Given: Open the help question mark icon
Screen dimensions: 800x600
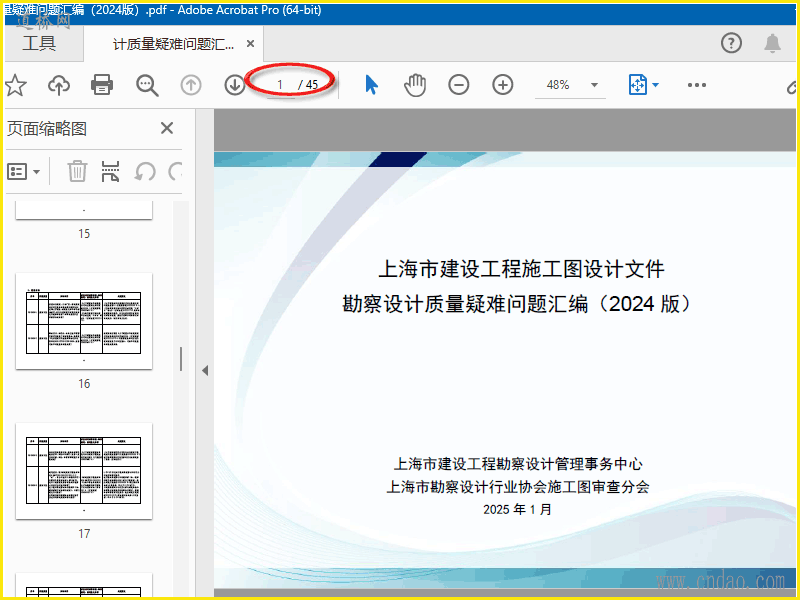Looking at the screenshot, I should [x=731, y=43].
